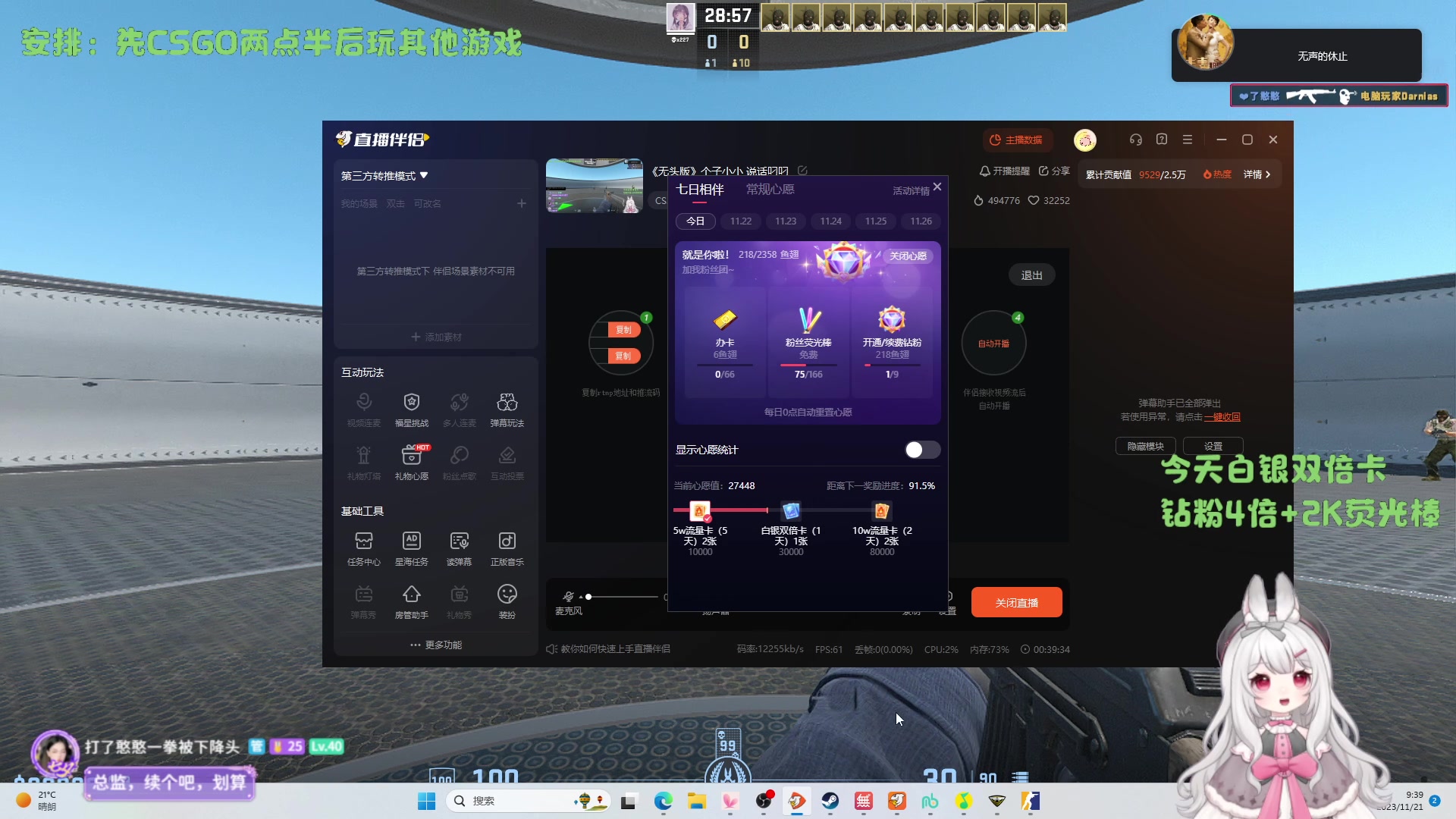The image size is (1456, 819).
Task: Adjust the microphone volume slider
Action: pyautogui.click(x=622, y=597)
